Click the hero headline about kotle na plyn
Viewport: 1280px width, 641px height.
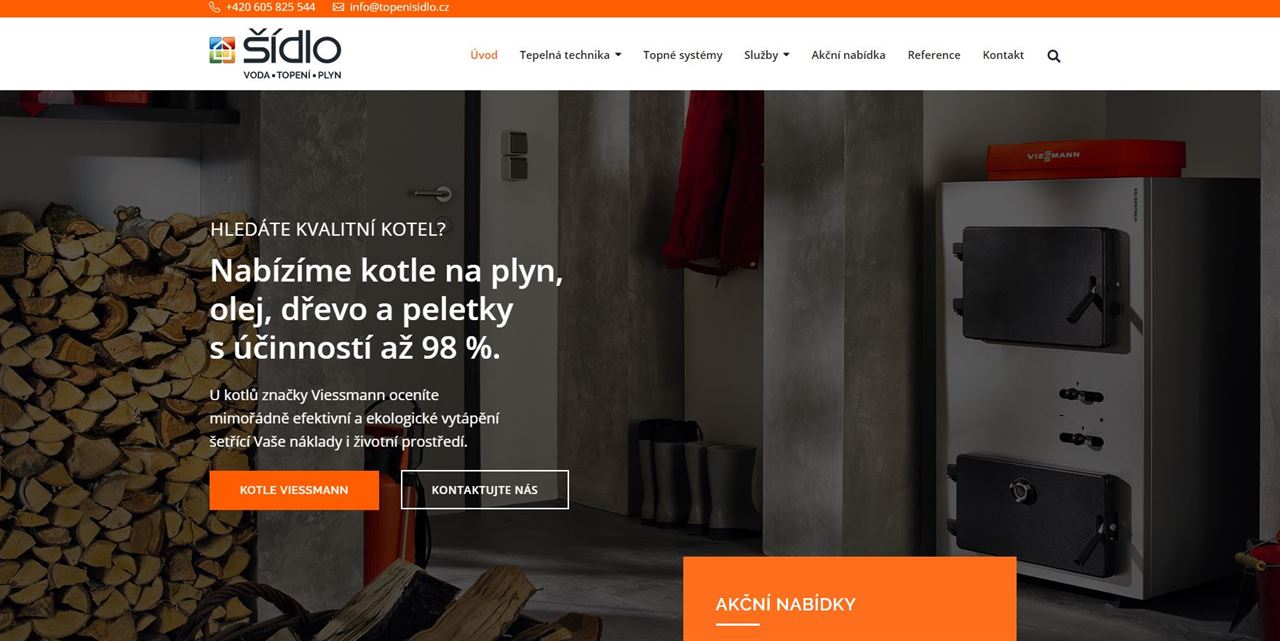pyautogui.click(x=386, y=310)
